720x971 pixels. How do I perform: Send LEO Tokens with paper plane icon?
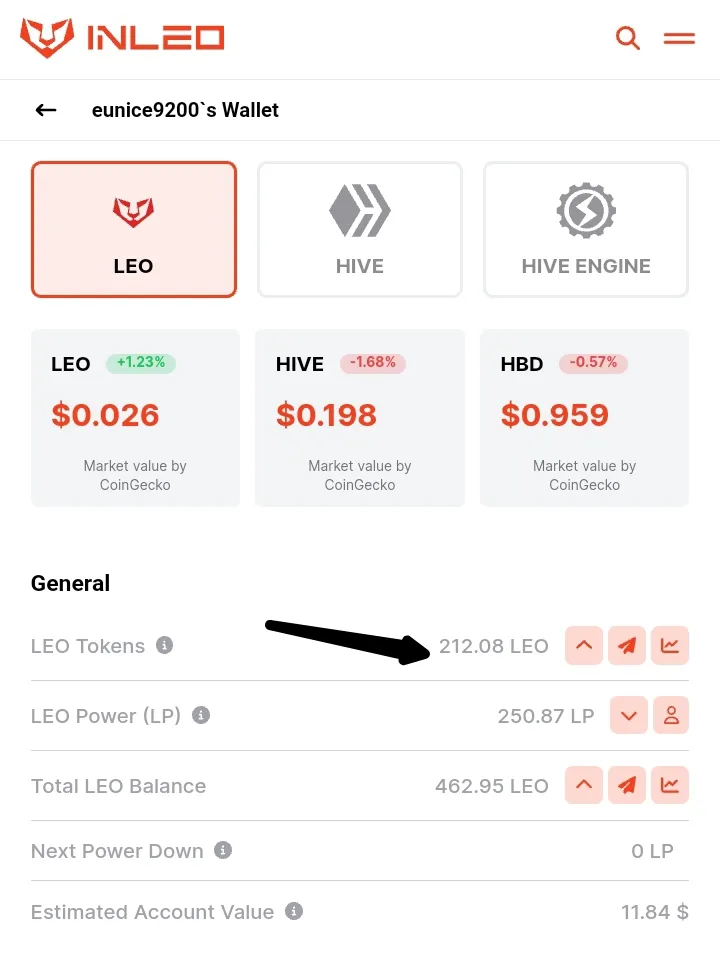click(x=627, y=645)
